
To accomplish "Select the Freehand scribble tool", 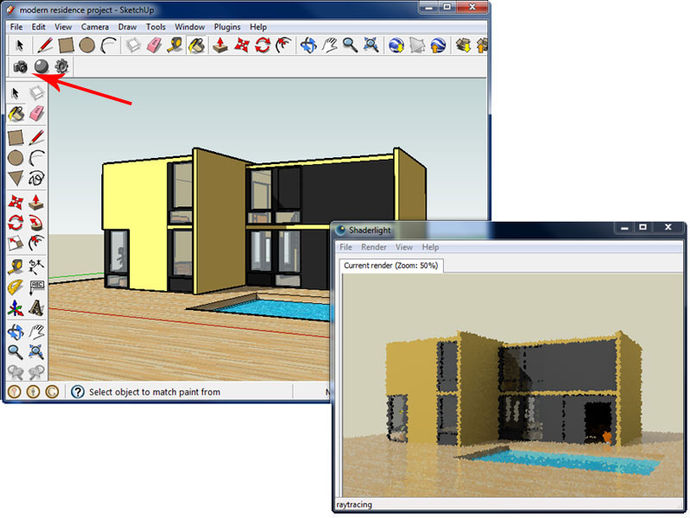I will pos(37,178).
